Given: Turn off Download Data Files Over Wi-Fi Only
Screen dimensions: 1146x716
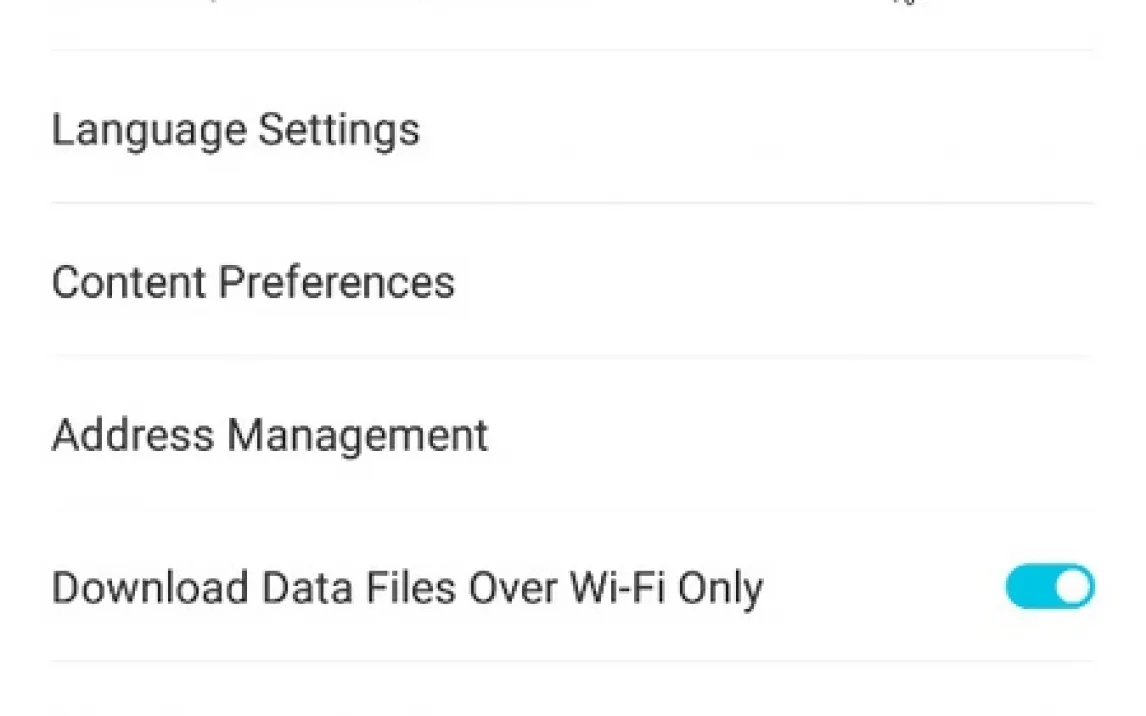Looking at the screenshot, I should (1049, 587).
